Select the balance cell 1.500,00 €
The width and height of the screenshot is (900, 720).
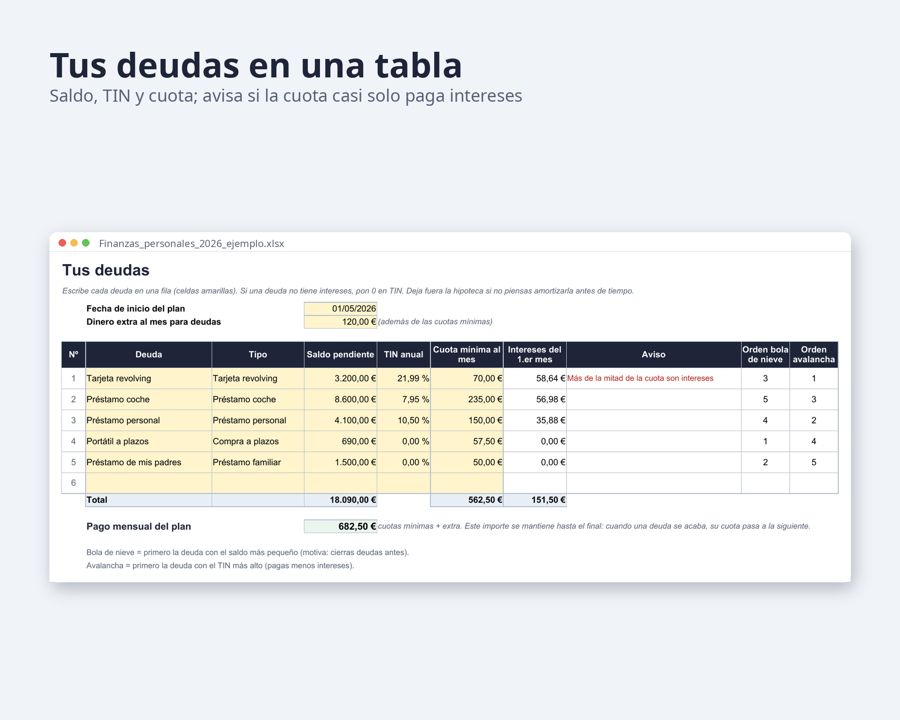point(340,462)
